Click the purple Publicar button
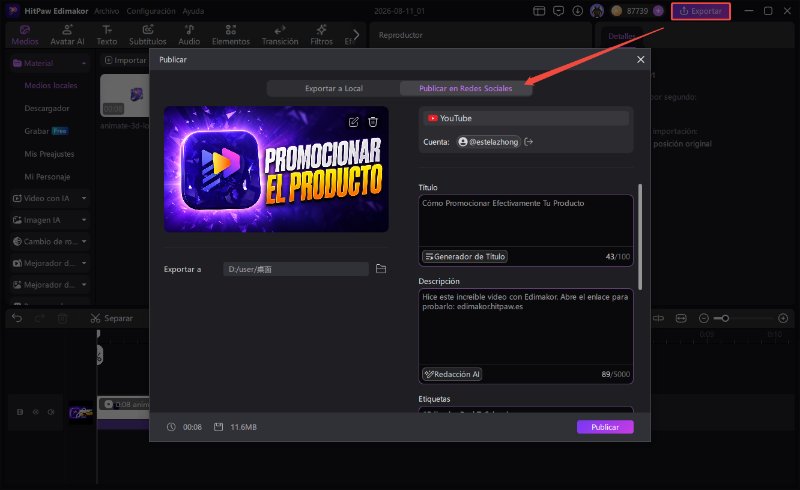Image resolution: width=800 pixels, height=490 pixels. (605, 427)
